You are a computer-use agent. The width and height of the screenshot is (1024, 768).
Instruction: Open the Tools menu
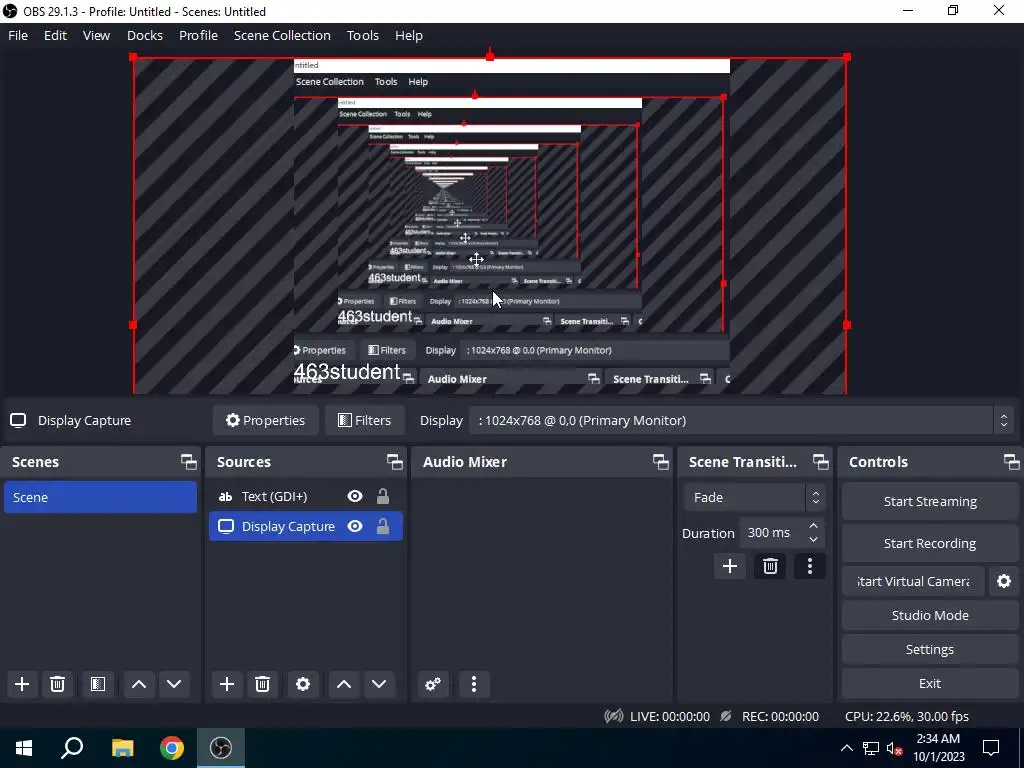click(x=362, y=35)
